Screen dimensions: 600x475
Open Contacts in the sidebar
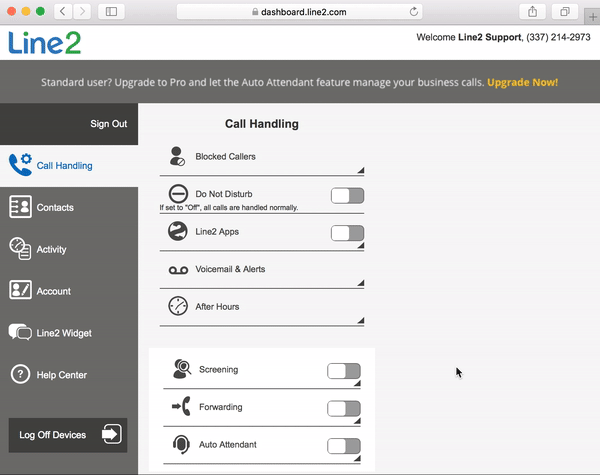(x=69, y=207)
